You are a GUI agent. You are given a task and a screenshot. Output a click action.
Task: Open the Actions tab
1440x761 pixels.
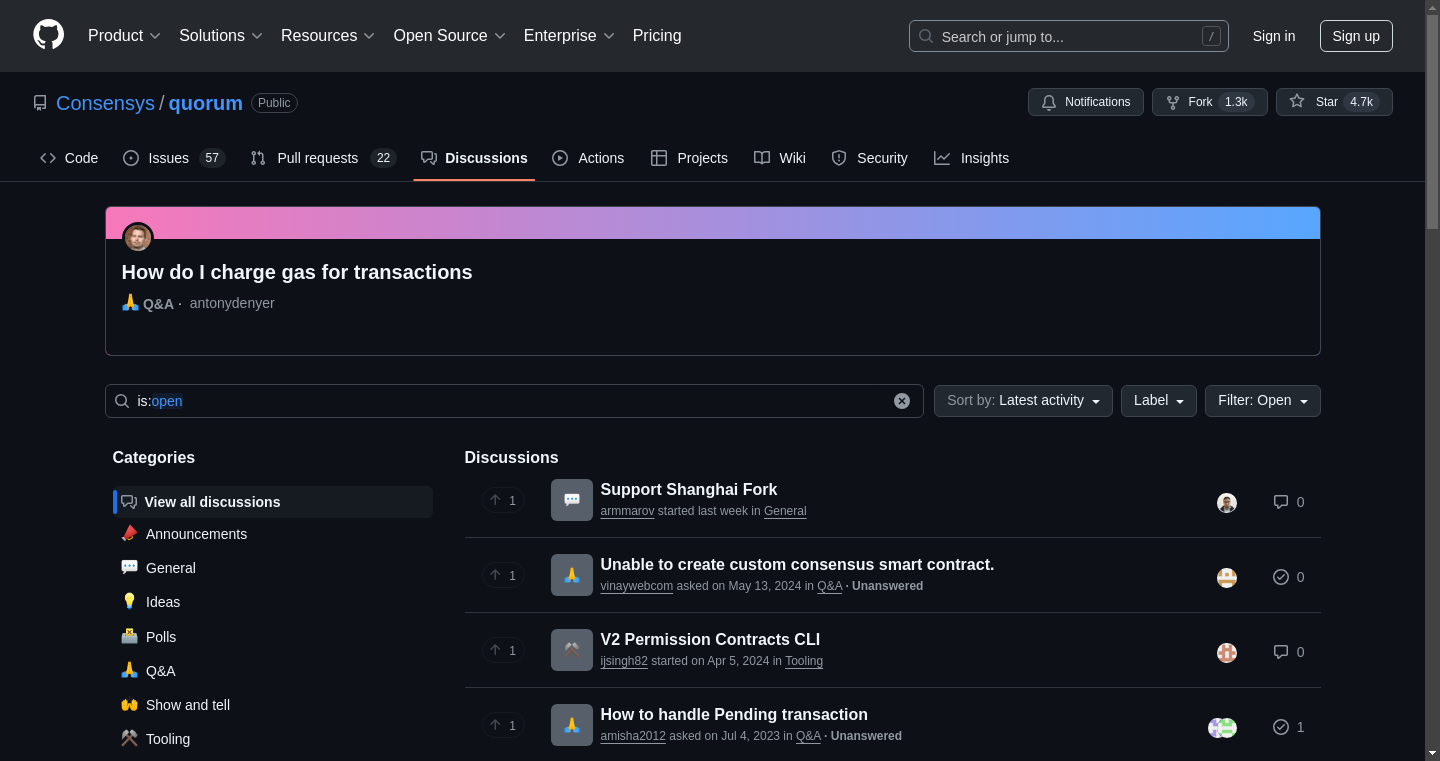pyautogui.click(x=588, y=158)
